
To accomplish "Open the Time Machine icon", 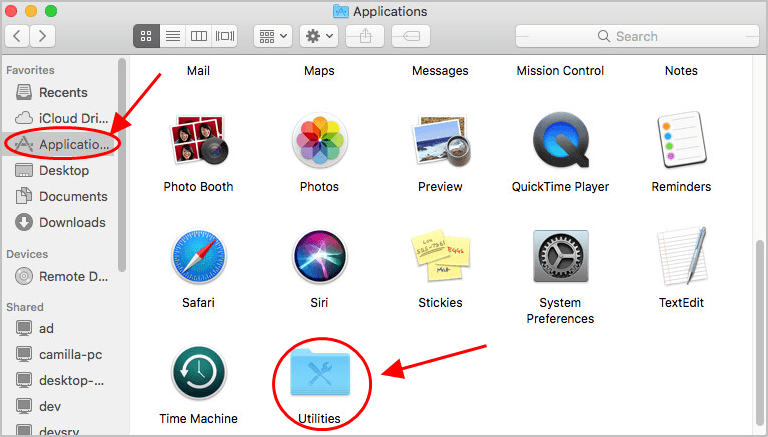I will pyautogui.click(x=198, y=373).
